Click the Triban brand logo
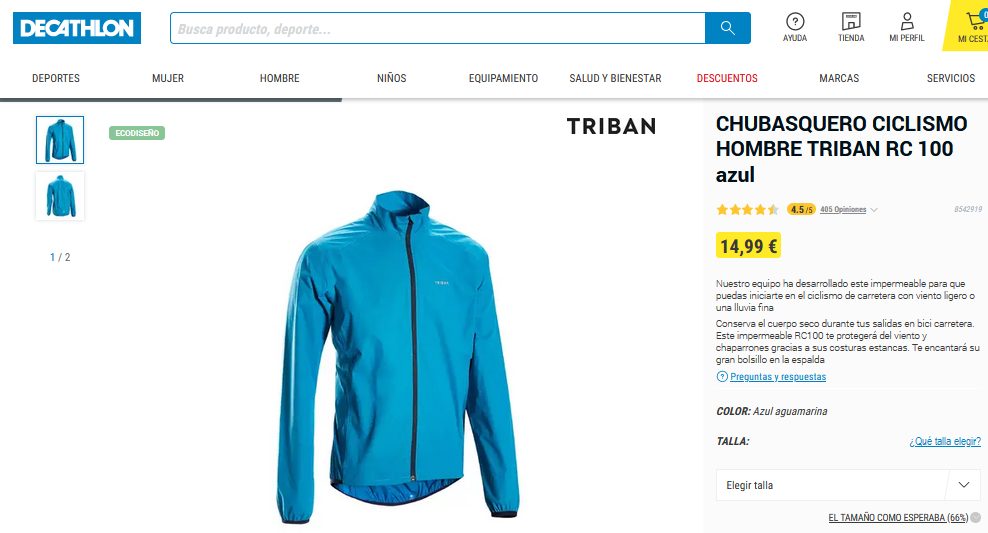Image resolution: width=988 pixels, height=533 pixels. click(x=611, y=126)
